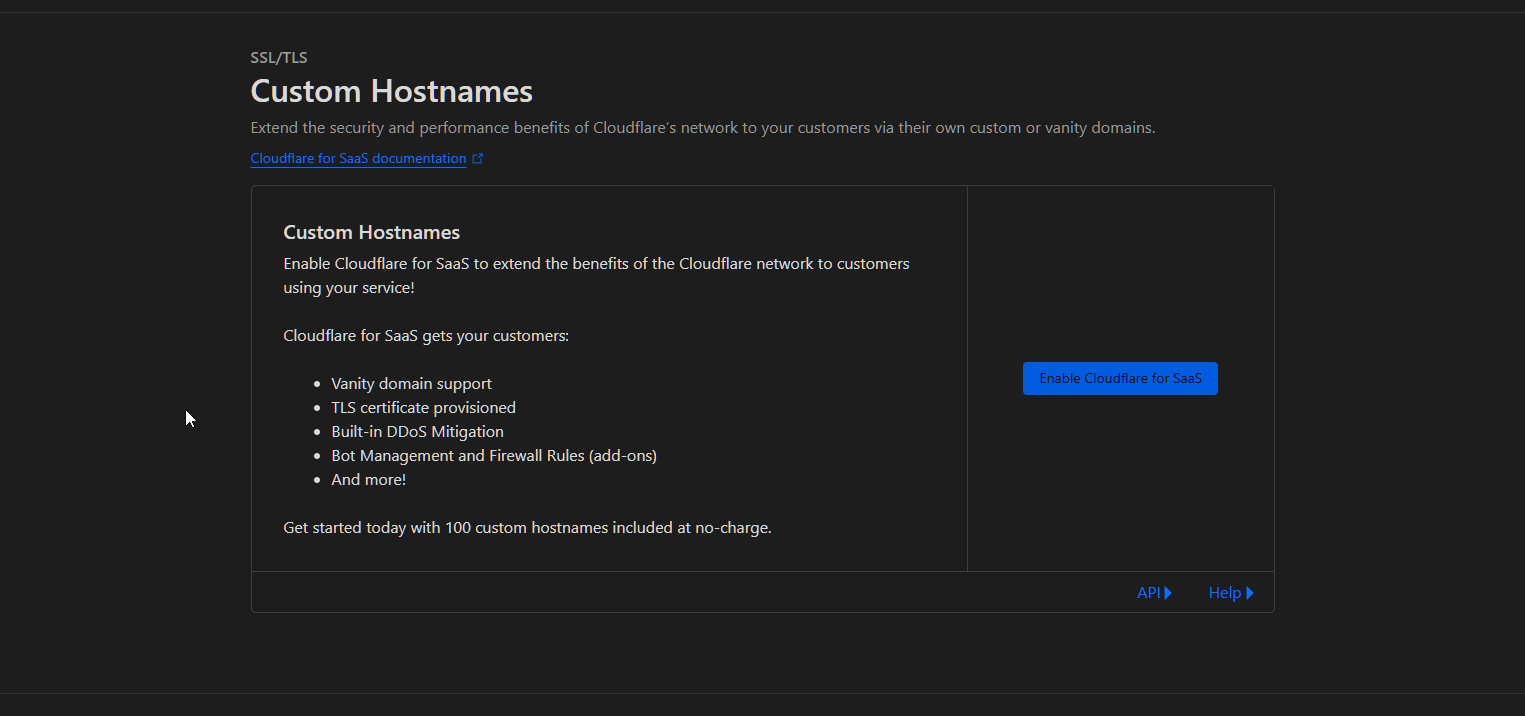Click the 'Get started today' no-charge text
Image resolution: width=1525 pixels, height=716 pixels.
[527, 528]
